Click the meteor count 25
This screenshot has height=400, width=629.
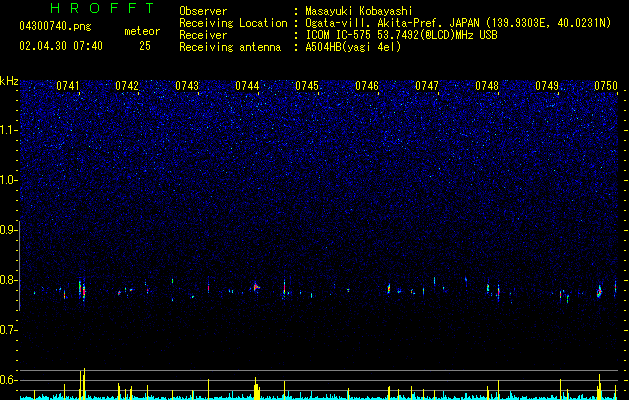145,46
